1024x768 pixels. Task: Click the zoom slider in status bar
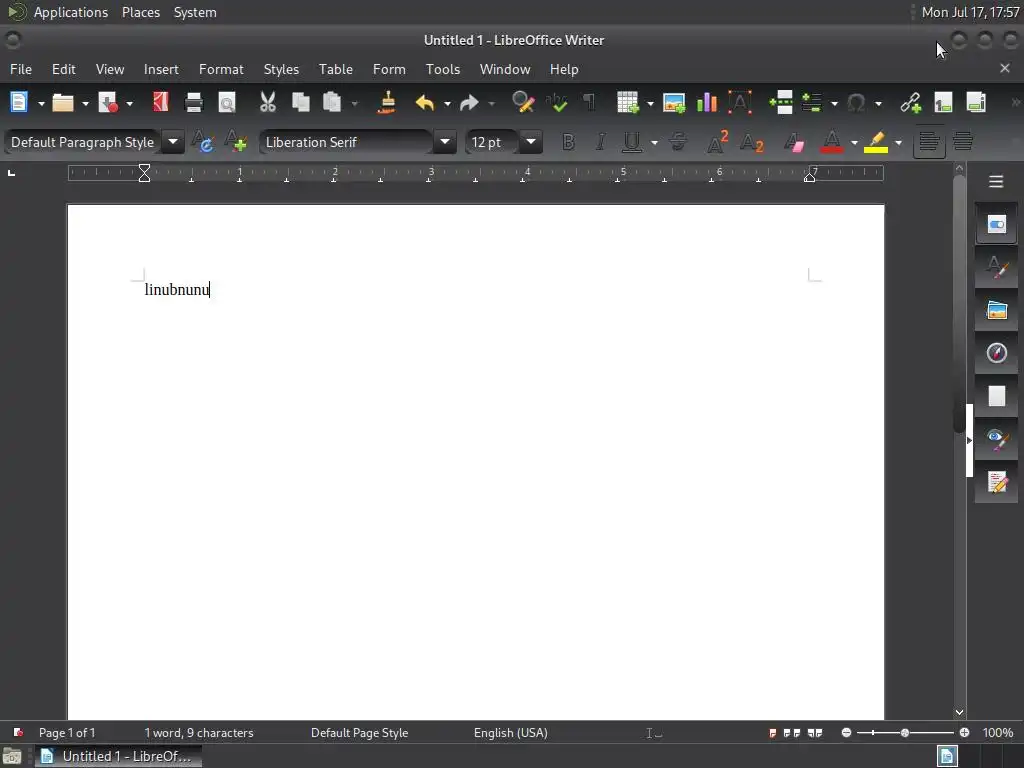click(x=905, y=733)
